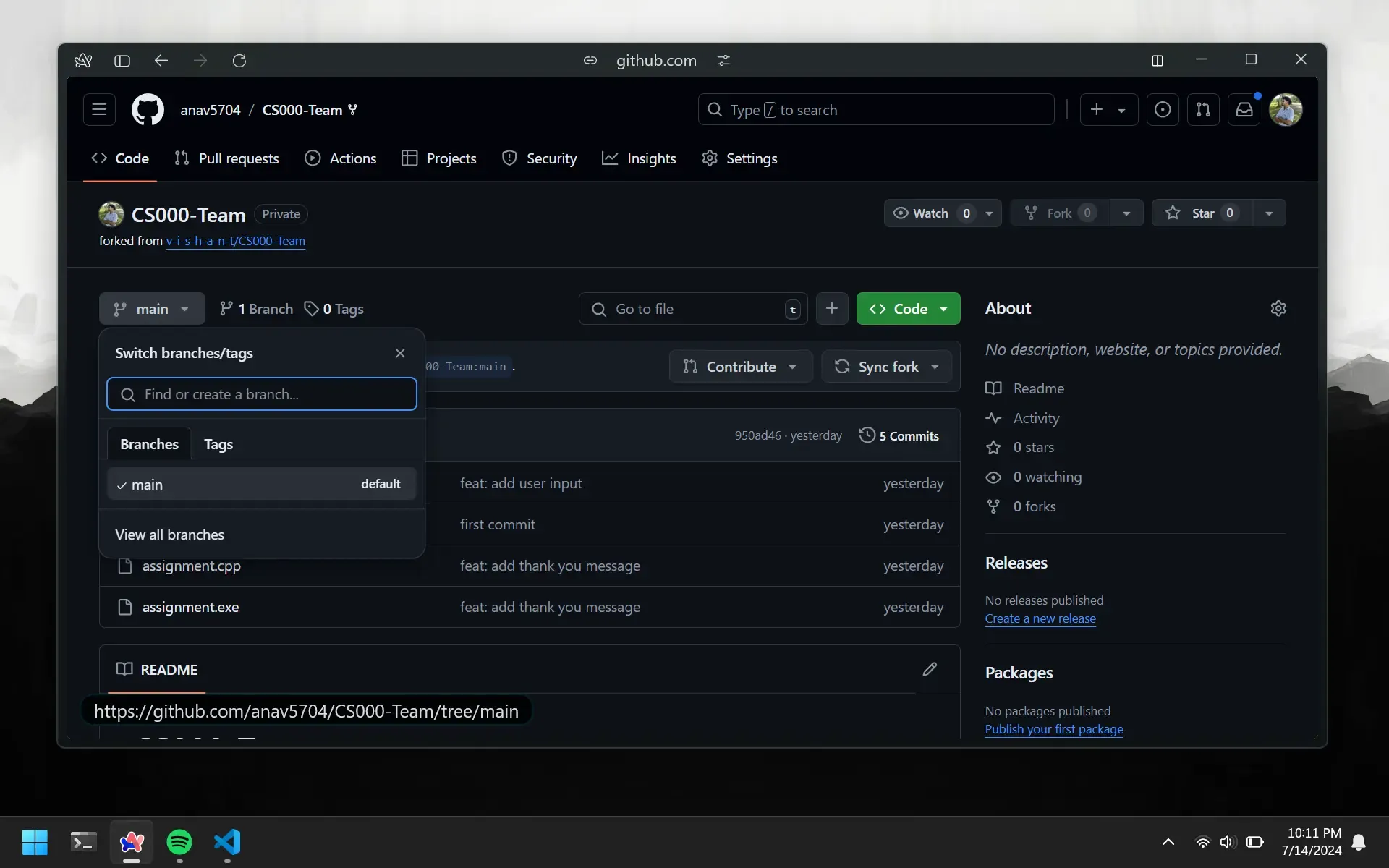Open Activity link in About sidebar
Image resolution: width=1389 pixels, height=868 pixels.
[1022, 418]
